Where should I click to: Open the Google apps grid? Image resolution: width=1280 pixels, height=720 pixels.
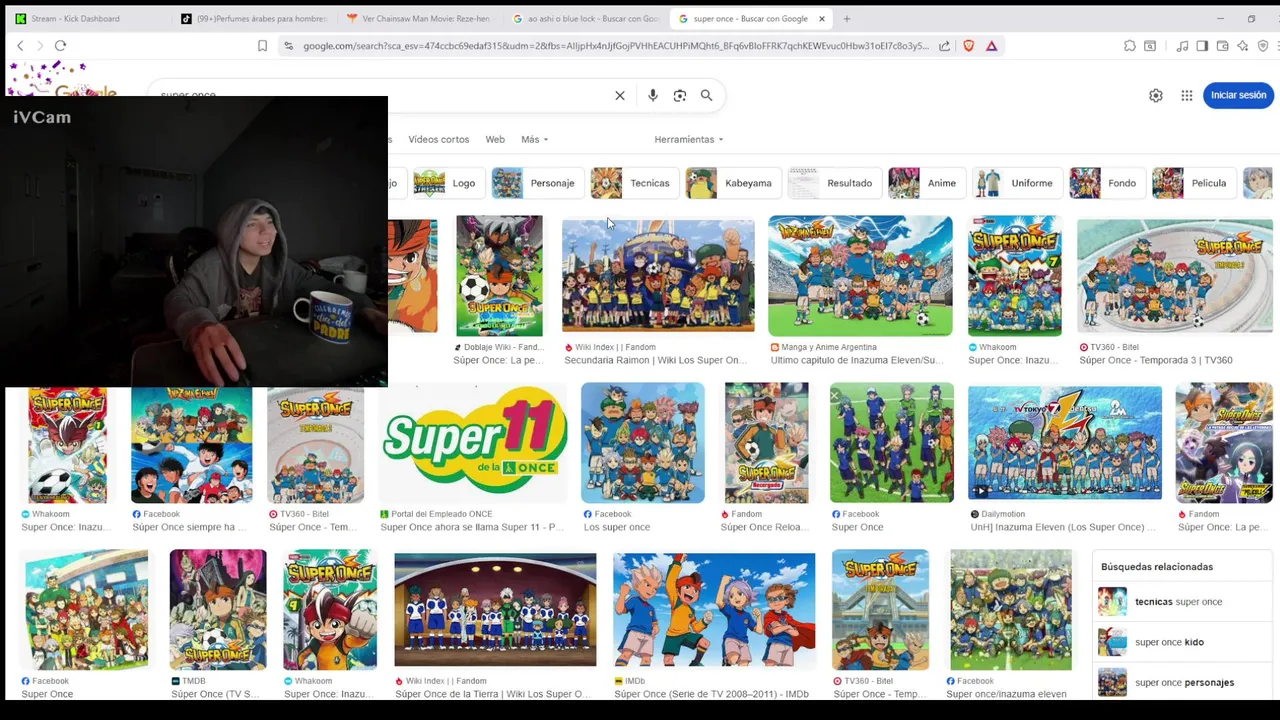coord(1187,96)
